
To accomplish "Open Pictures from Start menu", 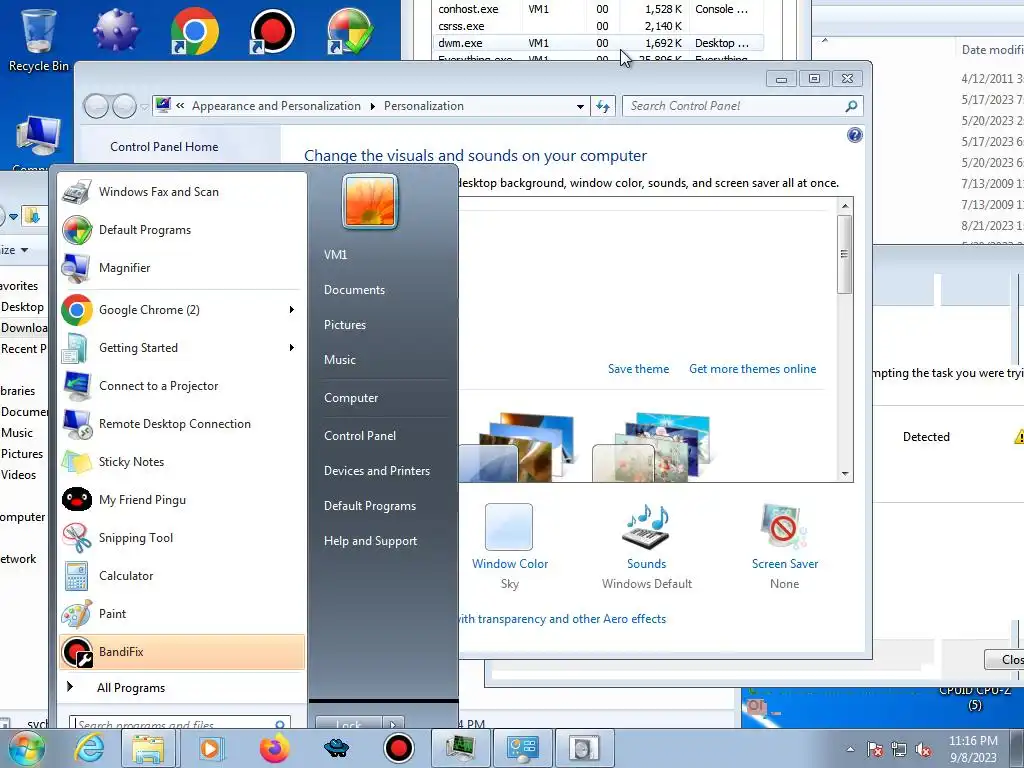I will point(345,325).
